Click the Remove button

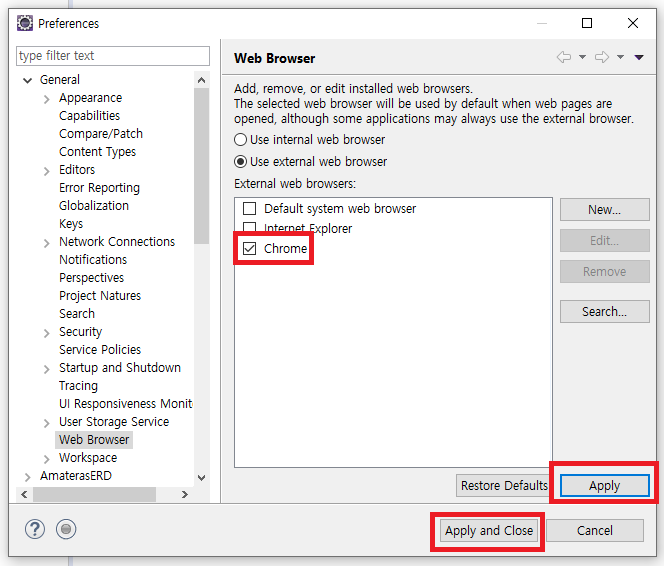pyautogui.click(x=604, y=271)
